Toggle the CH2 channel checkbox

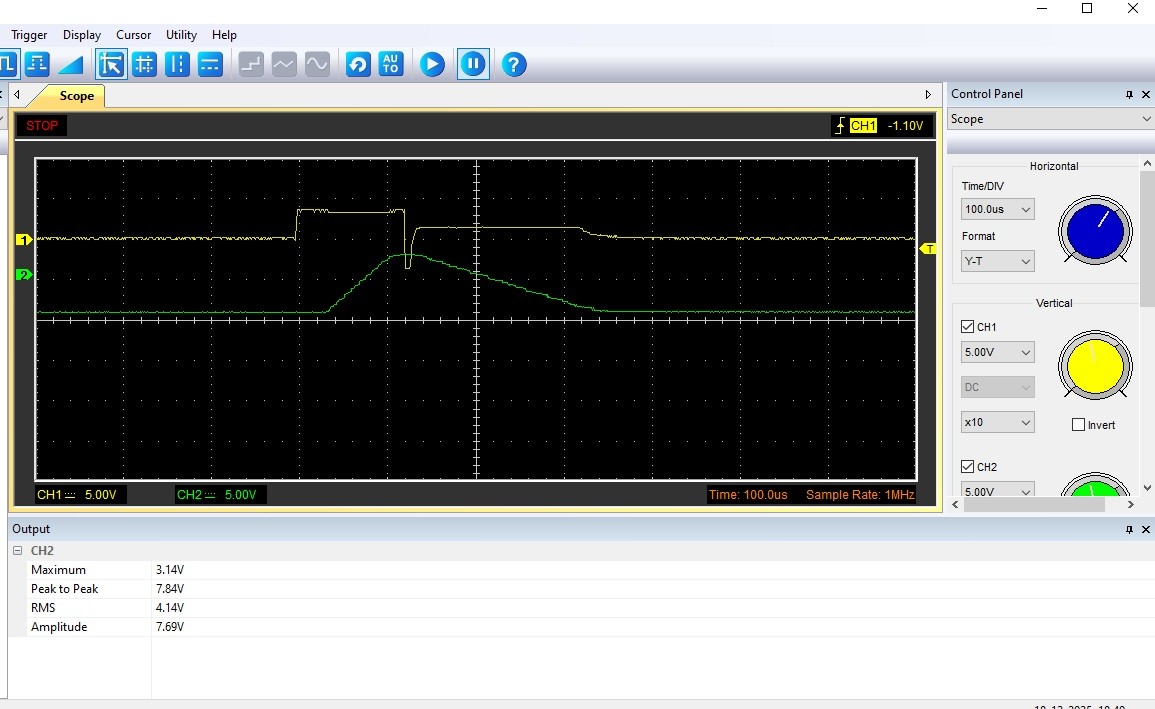[967, 467]
